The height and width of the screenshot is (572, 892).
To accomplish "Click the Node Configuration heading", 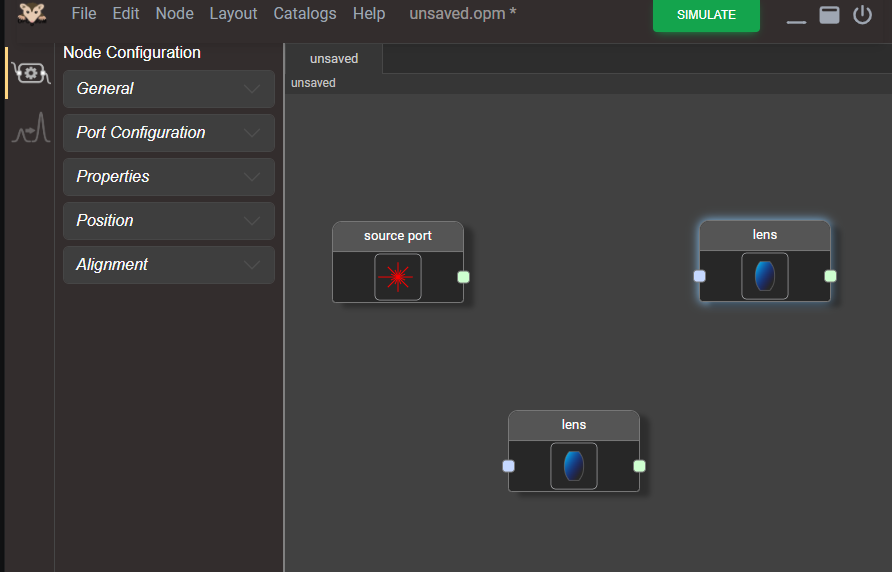I will pos(132,52).
